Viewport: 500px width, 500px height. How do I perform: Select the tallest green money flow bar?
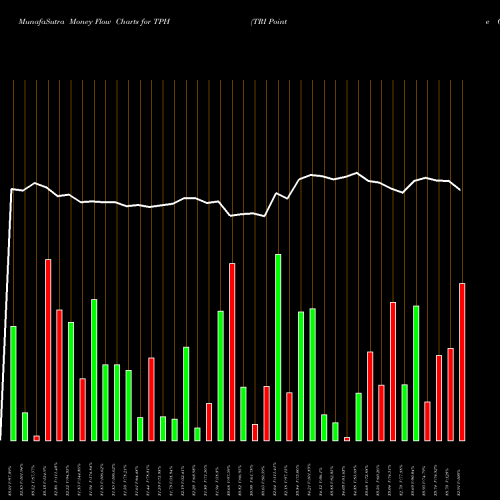click(278, 348)
